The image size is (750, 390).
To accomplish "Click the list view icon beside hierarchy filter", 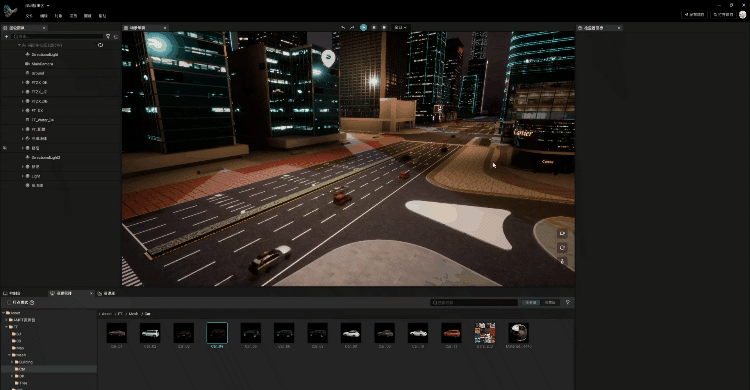I will point(115,36).
